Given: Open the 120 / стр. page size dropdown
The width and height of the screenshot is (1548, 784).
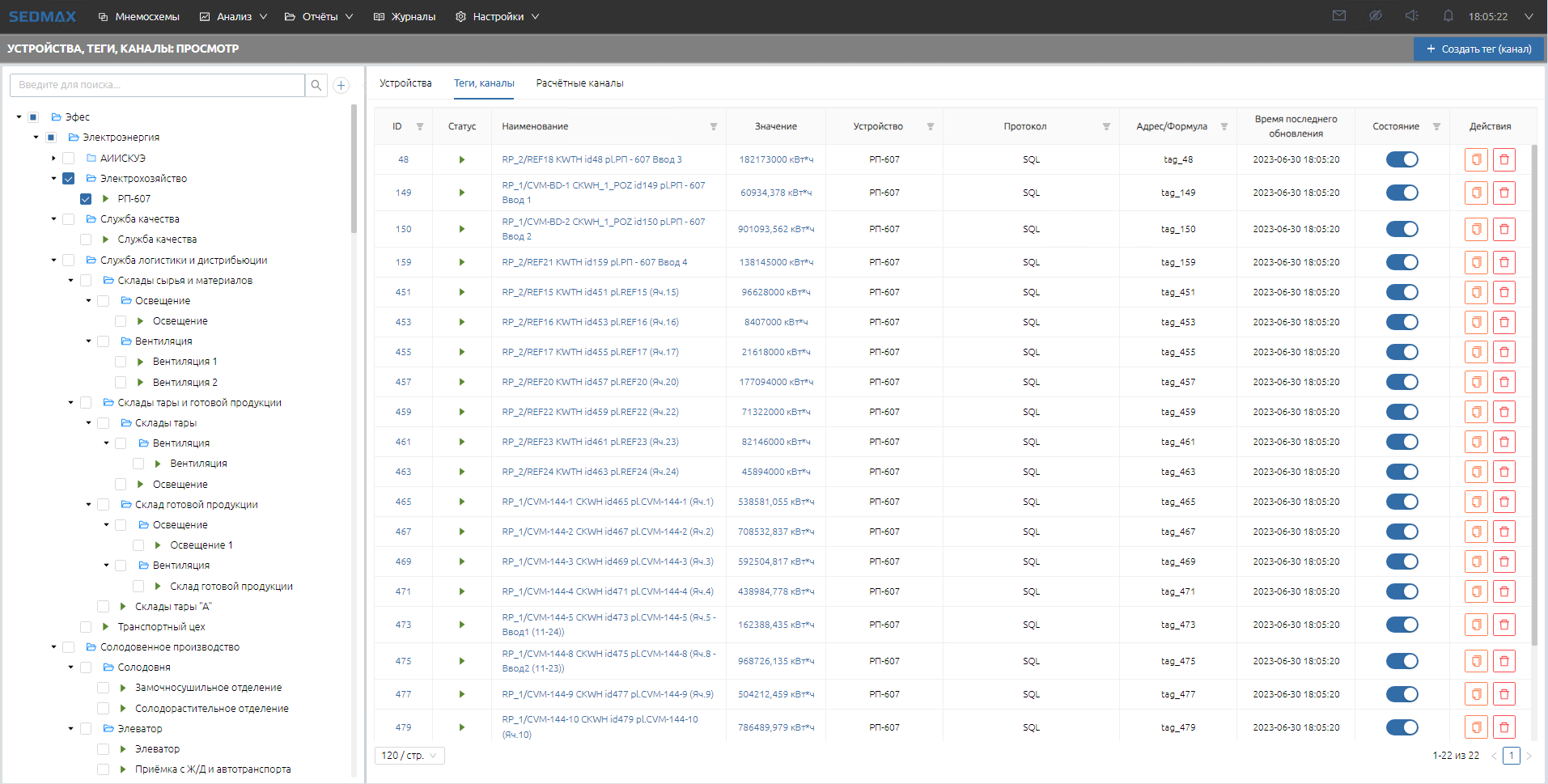Looking at the screenshot, I should tap(409, 756).
